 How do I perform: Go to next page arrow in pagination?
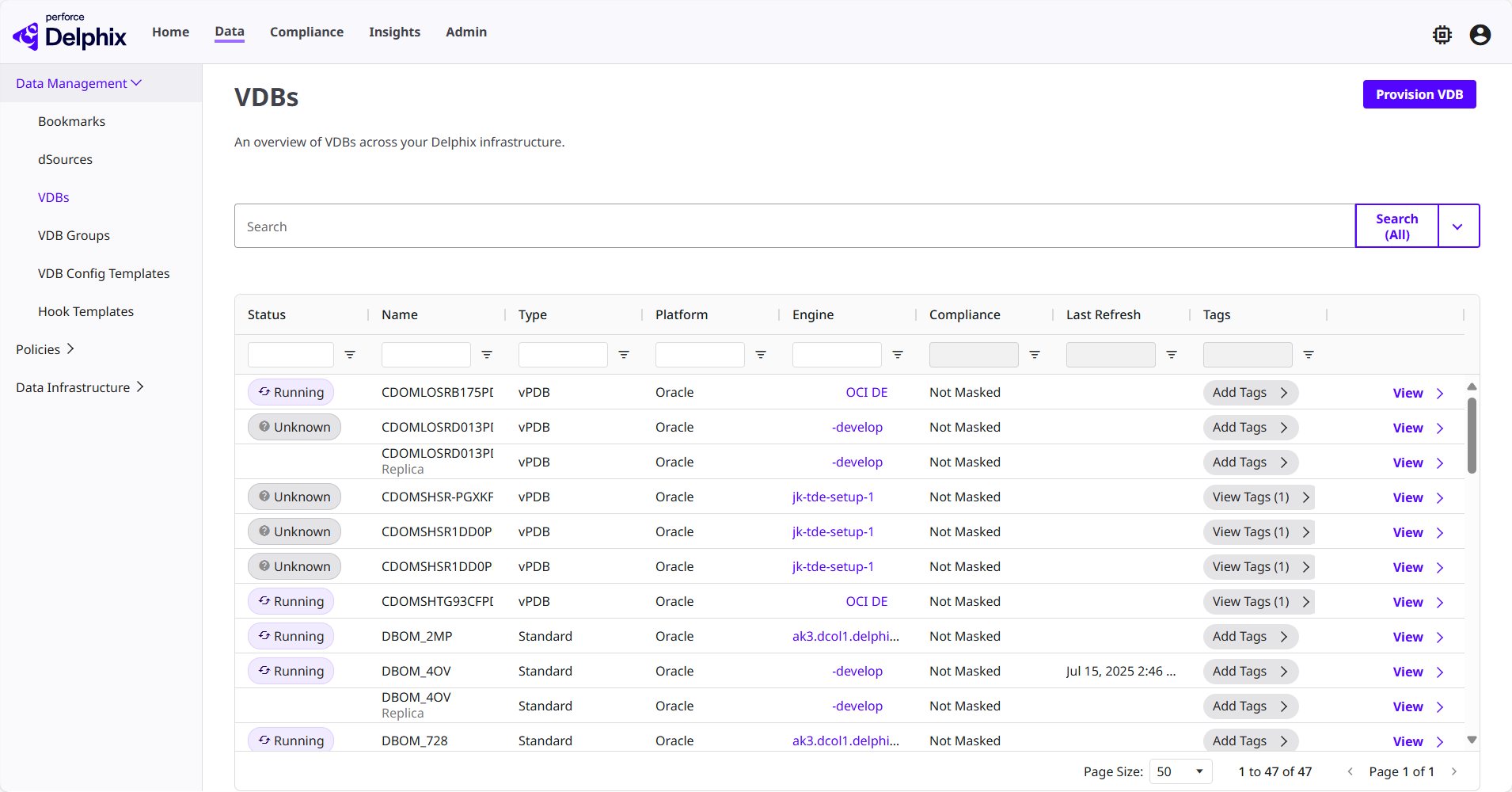[1454, 771]
